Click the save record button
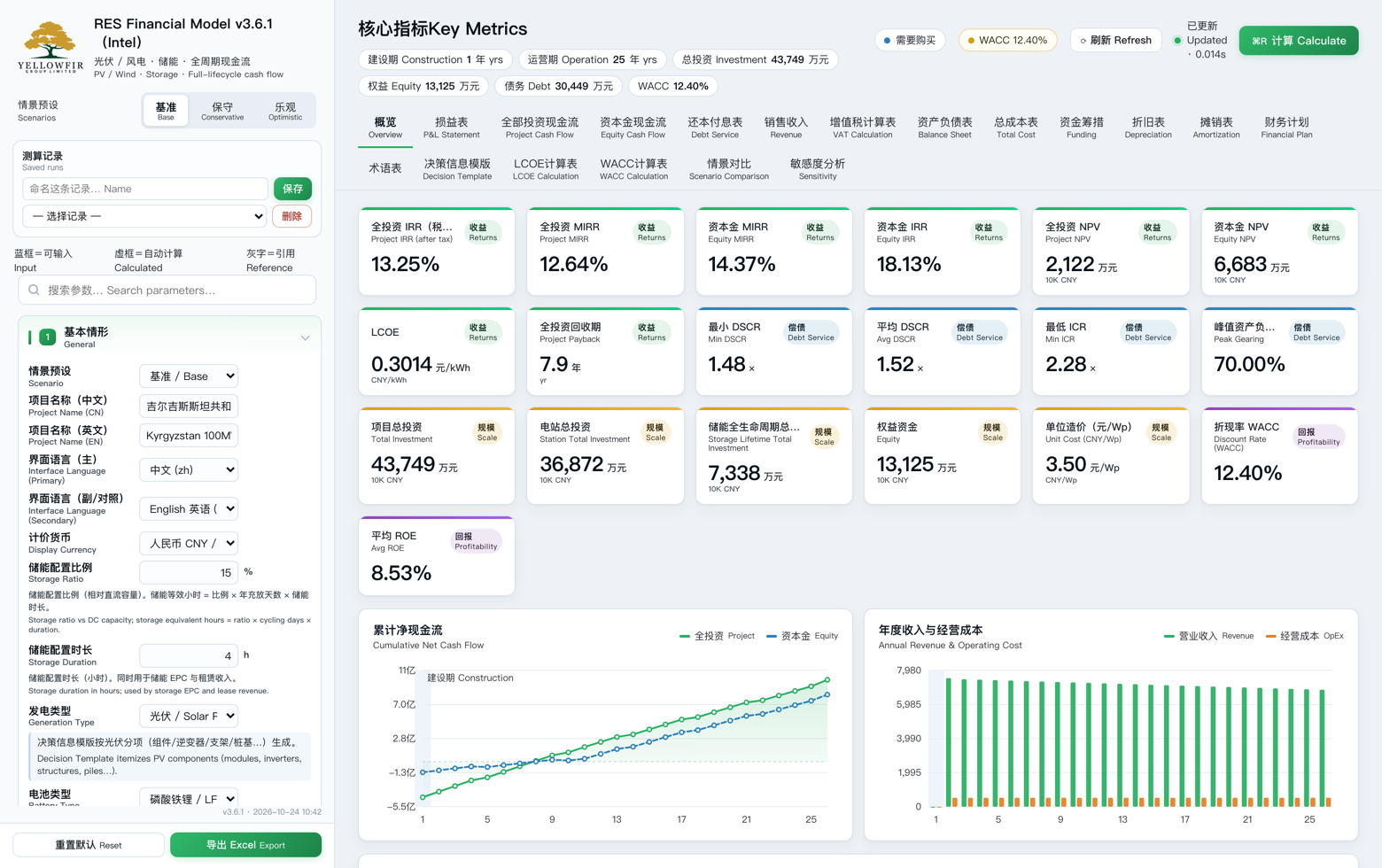 coord(292,189)
